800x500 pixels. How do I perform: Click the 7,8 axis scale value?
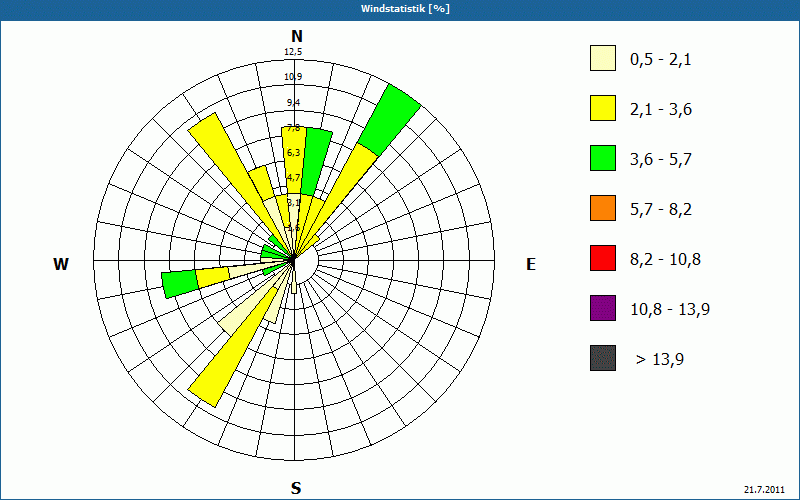coord(293,128)
